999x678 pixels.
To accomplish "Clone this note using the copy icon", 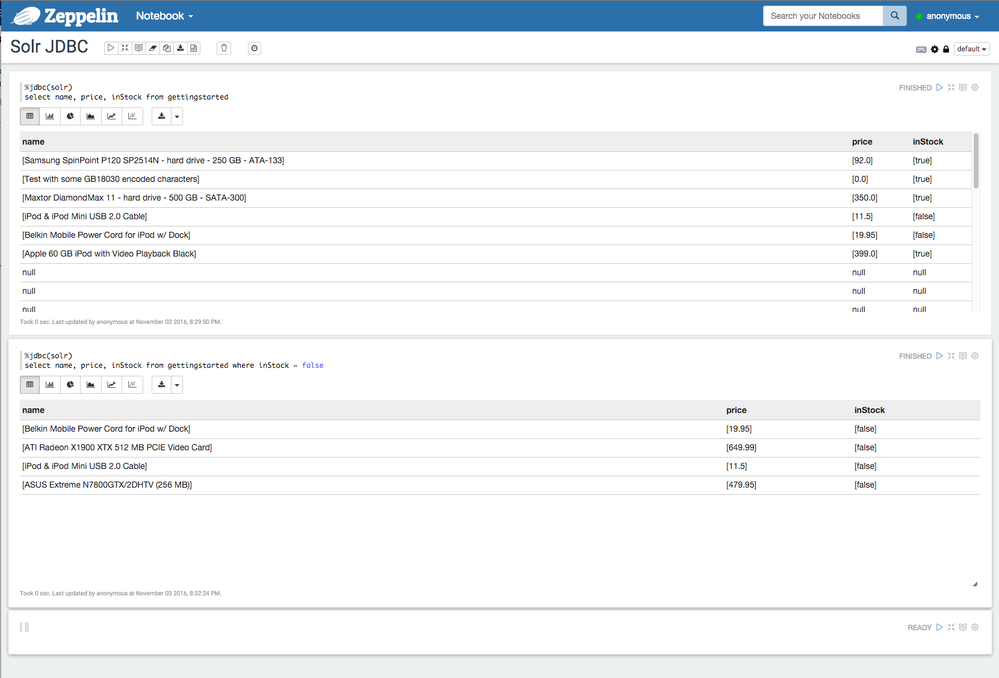I will [166, 48].
